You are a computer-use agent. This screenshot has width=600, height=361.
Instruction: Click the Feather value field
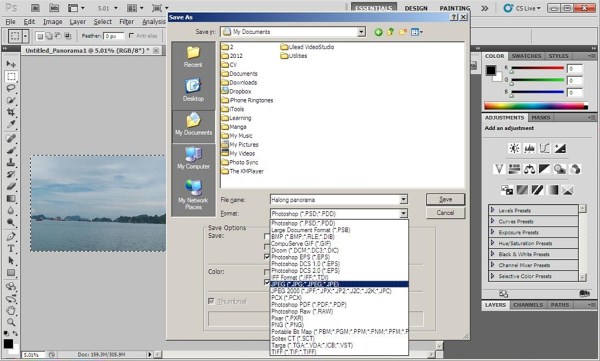click(x=114, y=36)
